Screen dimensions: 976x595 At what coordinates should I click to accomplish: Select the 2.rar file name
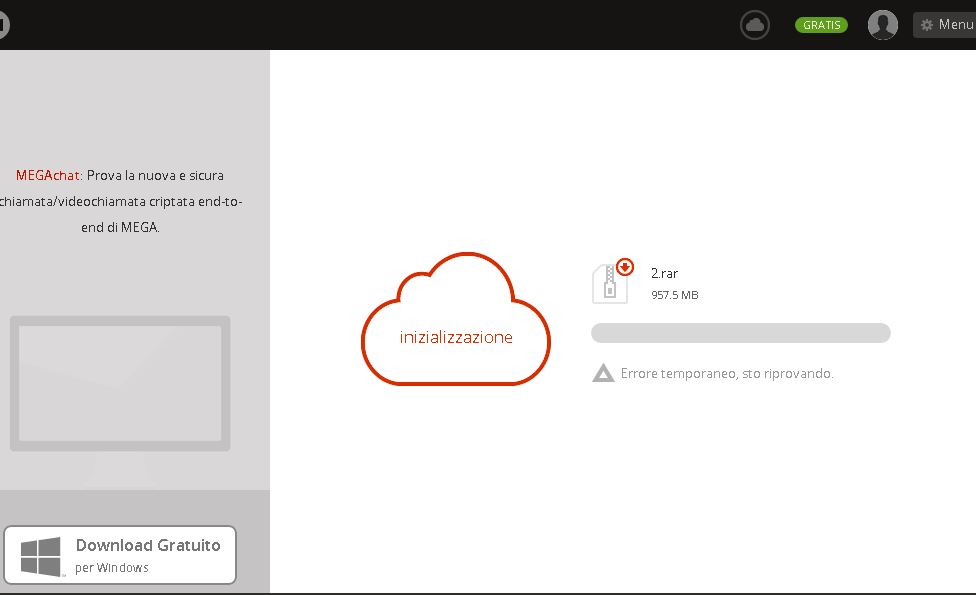coord(664,273)
